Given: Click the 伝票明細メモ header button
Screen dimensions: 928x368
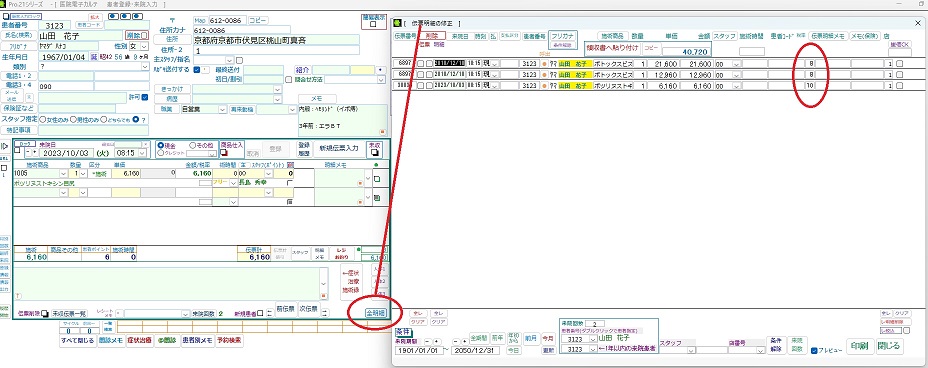Looking at the screenshot, I should click(828, 36).
